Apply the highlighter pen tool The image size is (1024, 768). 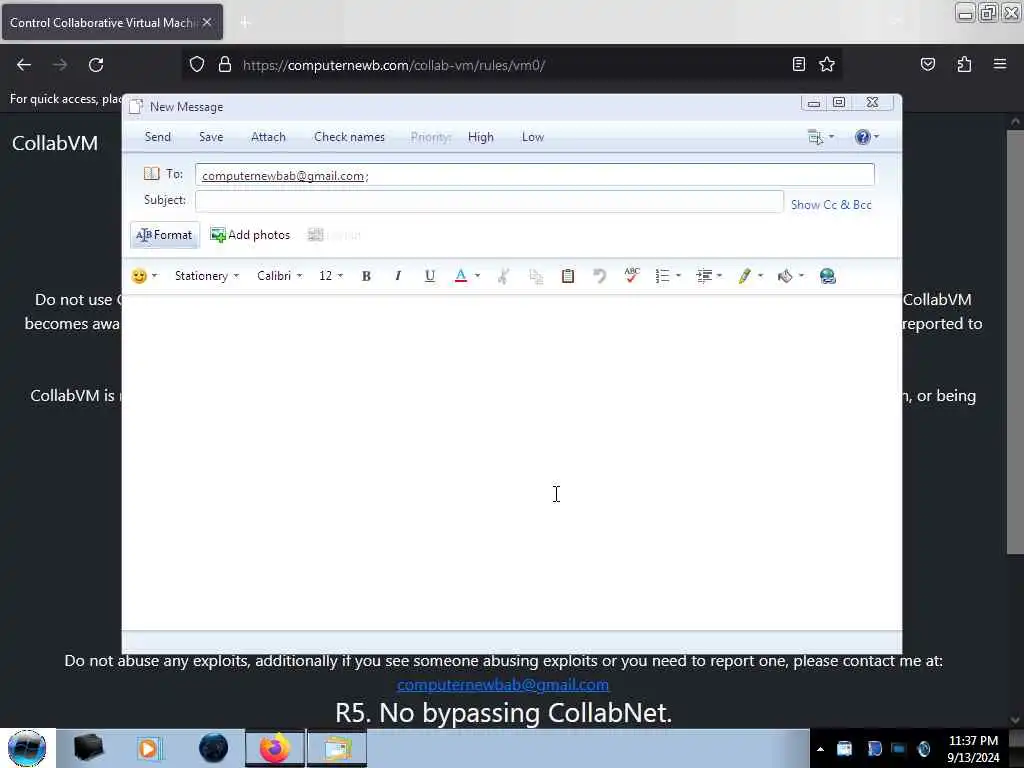coord(744,276)
